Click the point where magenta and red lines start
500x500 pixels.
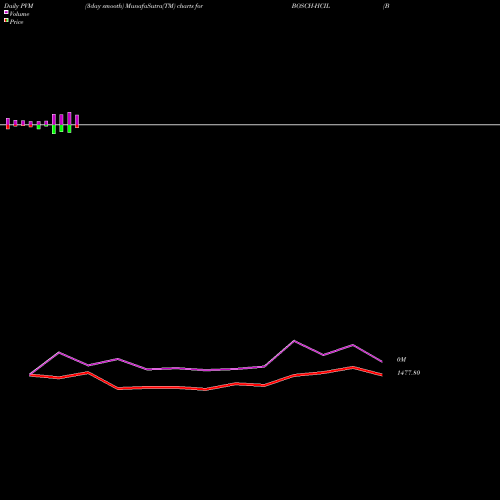click(30, 375)
